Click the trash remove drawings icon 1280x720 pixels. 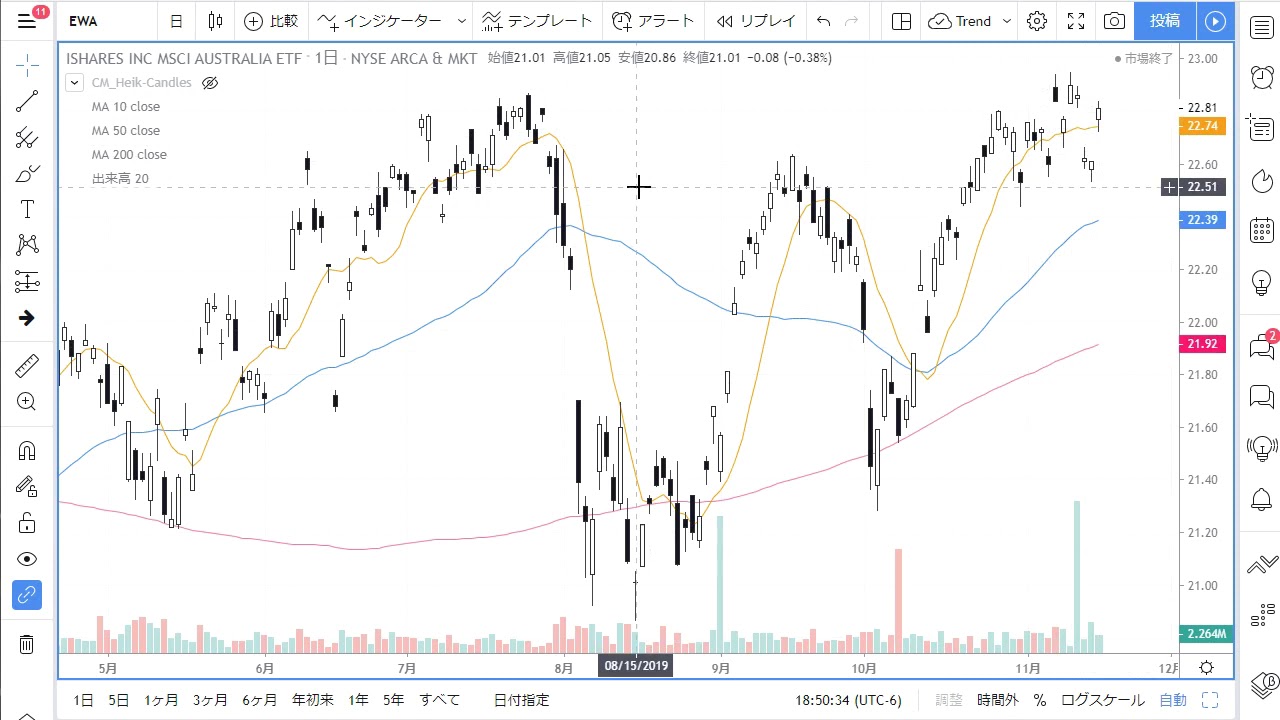(27, 644)
